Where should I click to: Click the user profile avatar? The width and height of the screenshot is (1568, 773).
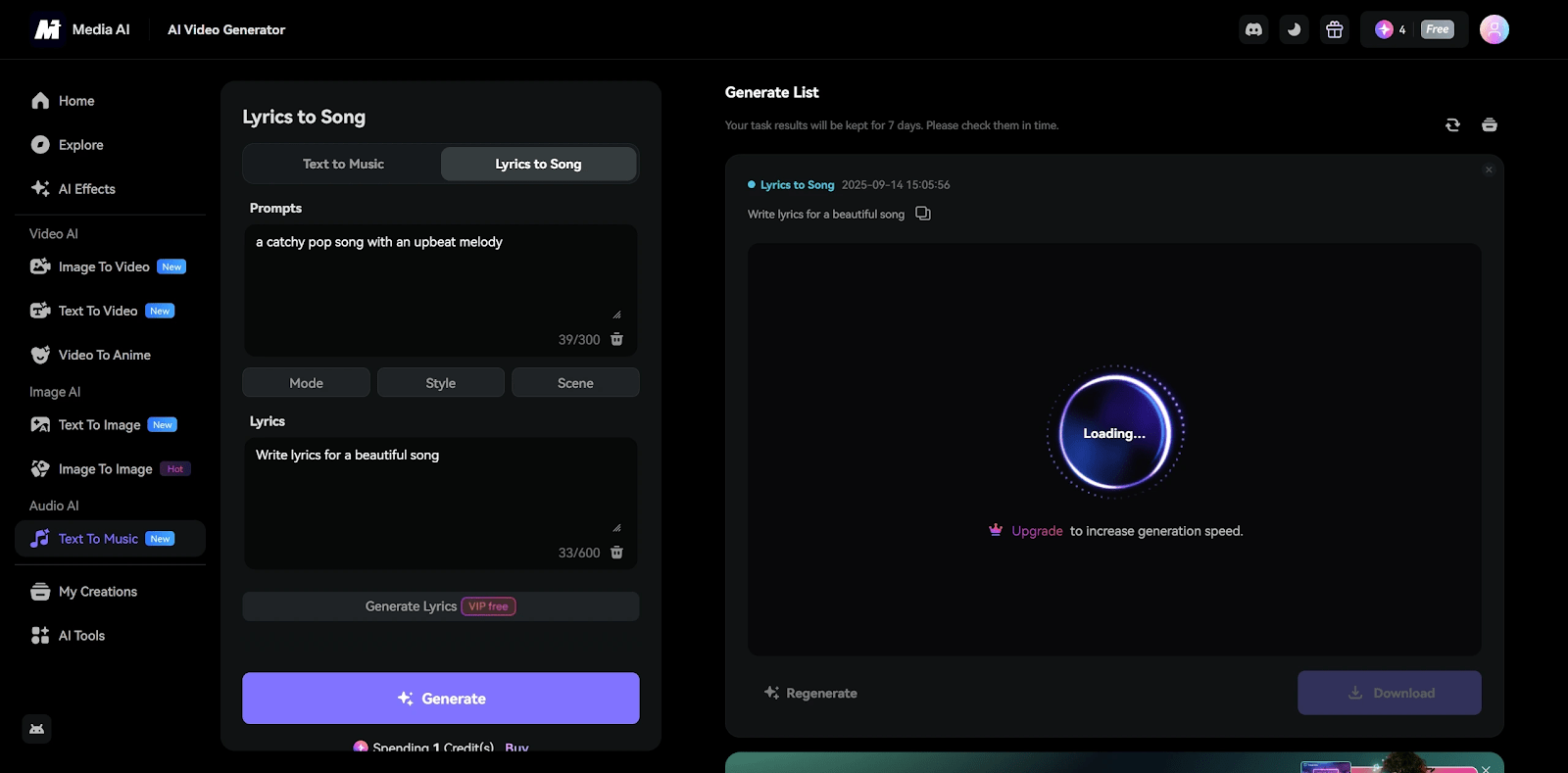pos(1494,29)
